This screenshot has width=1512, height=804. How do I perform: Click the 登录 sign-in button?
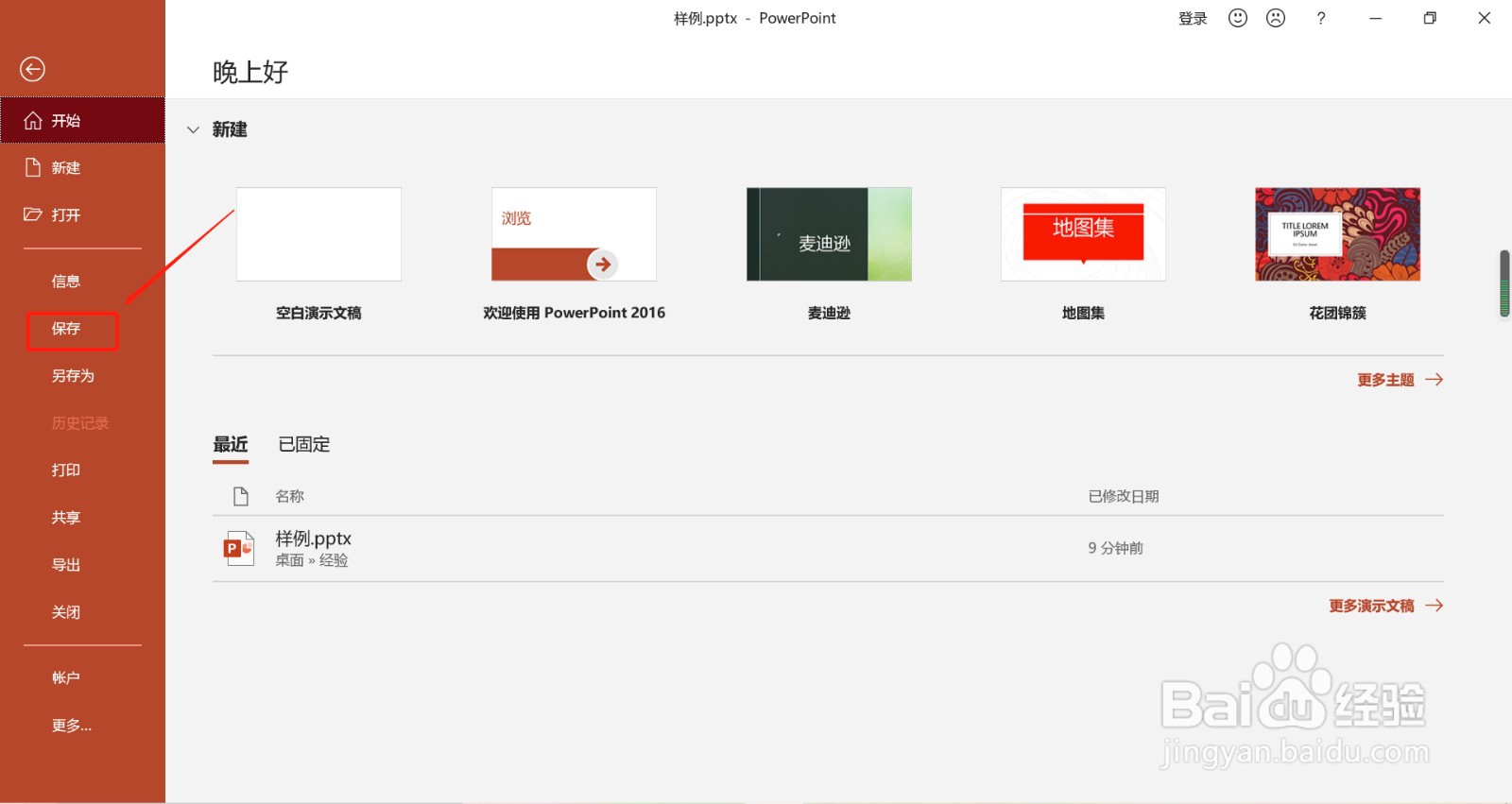click(1193, 18)
